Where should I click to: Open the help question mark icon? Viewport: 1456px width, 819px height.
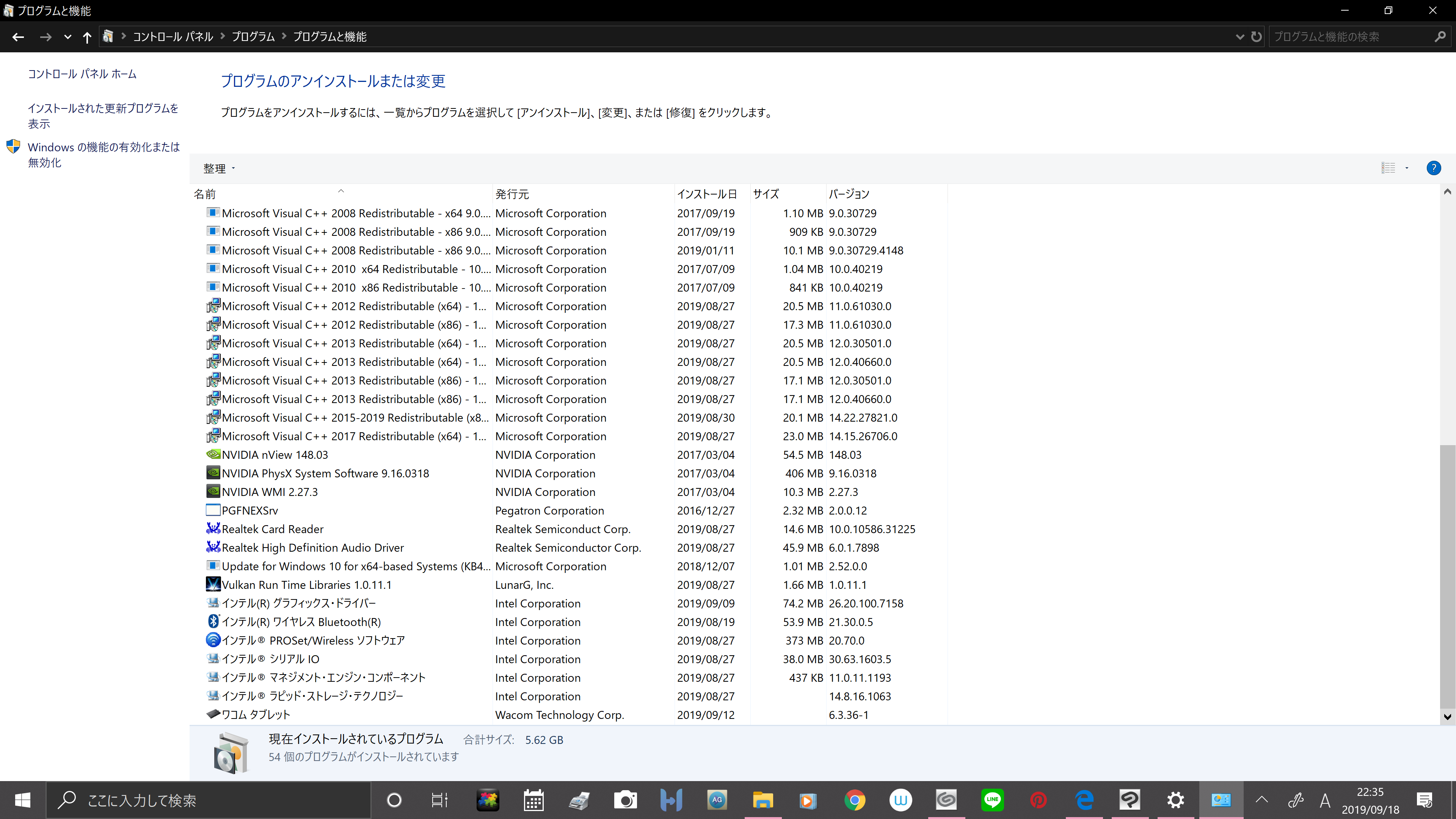click(x=1433, y=168)
